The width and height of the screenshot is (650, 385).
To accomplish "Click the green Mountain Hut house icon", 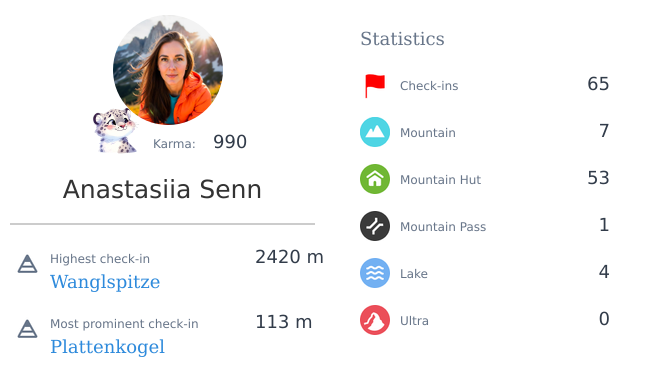I will point(375,179).
